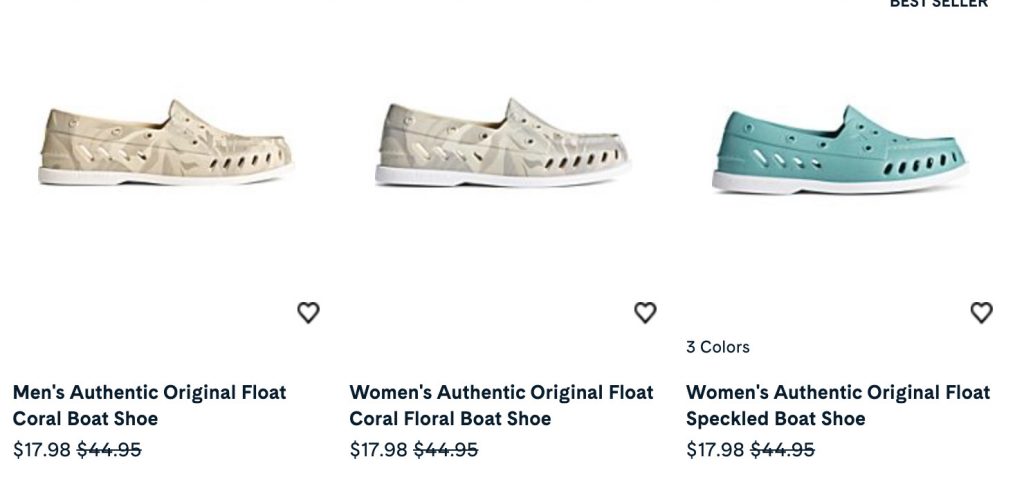Add the teal shoe to wishlist

pos(982,313)
